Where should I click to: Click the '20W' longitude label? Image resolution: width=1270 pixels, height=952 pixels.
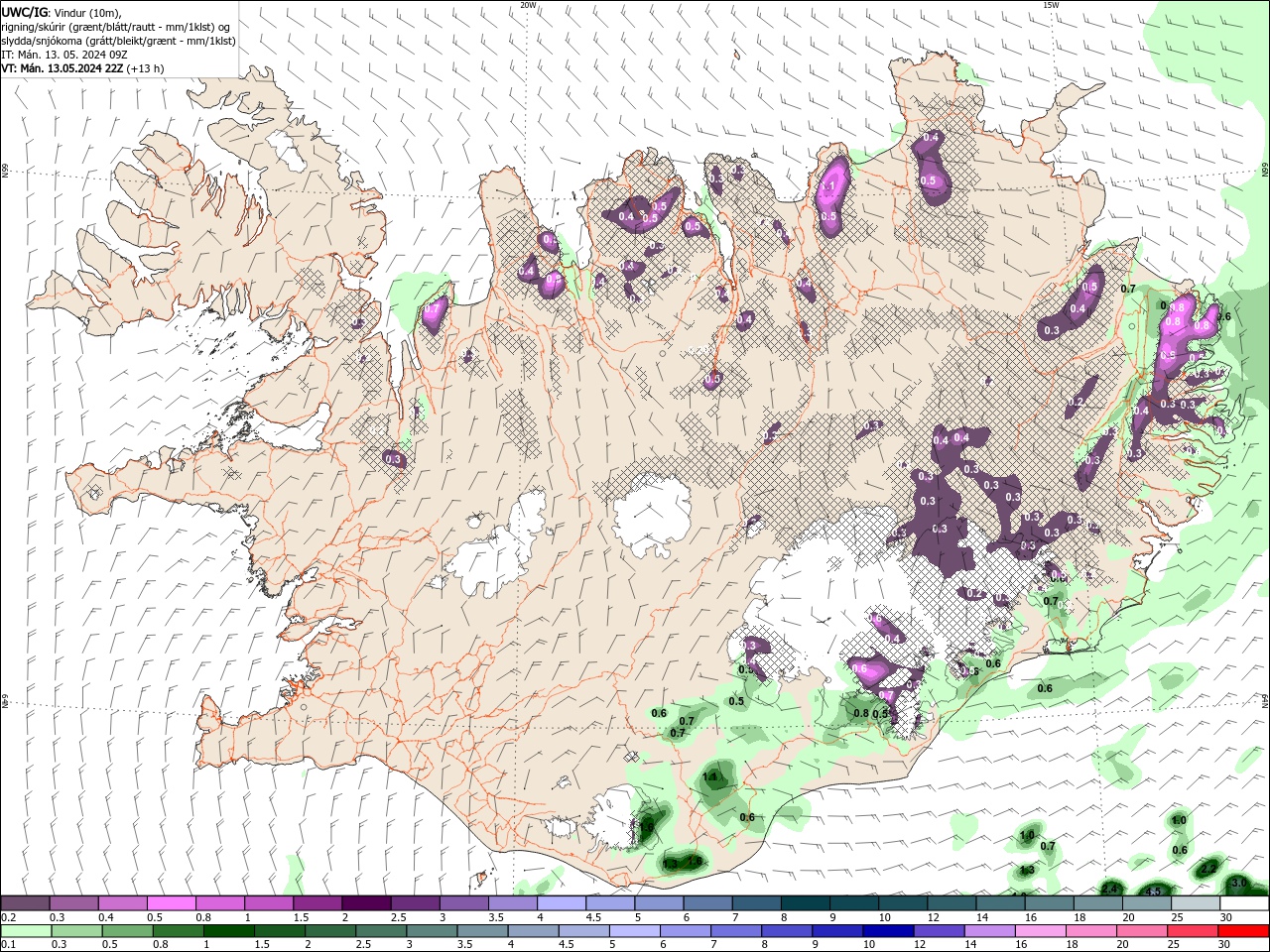tap(528, 5)
